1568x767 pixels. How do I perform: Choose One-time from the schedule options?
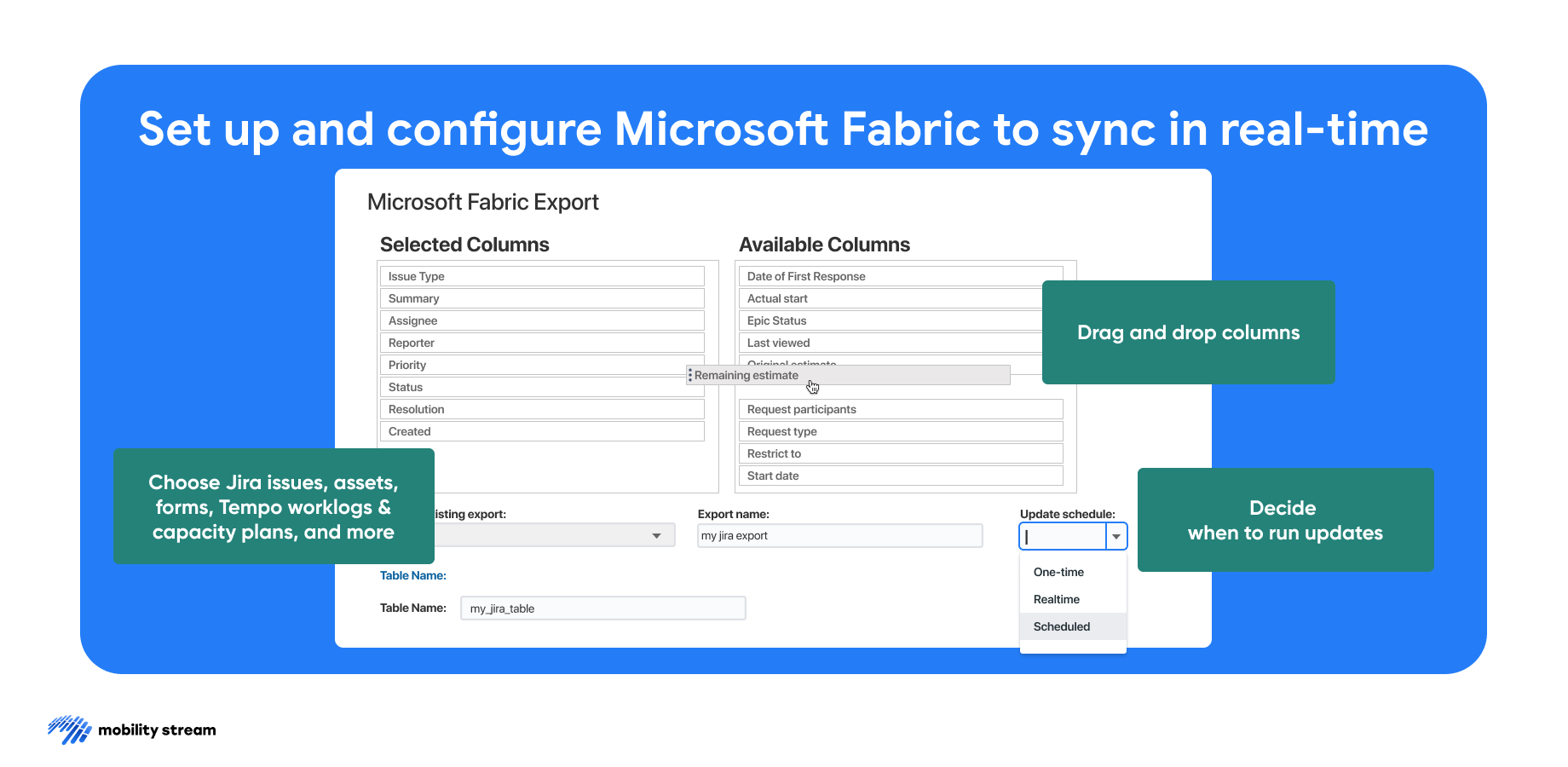pyautogui.click(x=1073, y=572)
